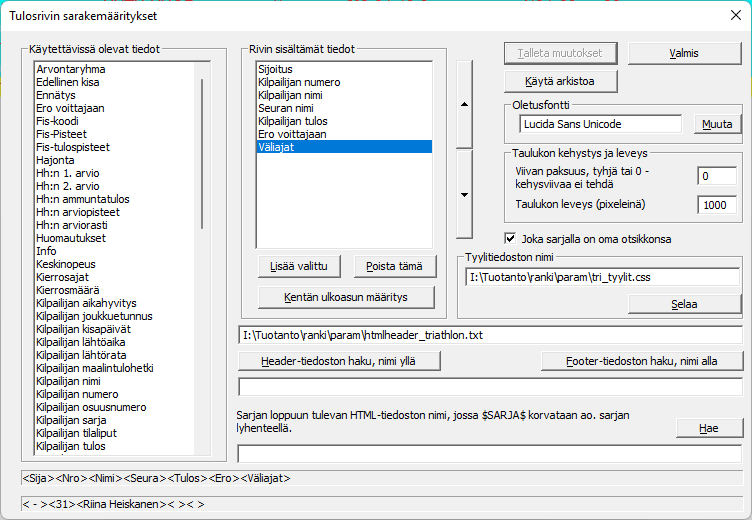Click the move-down arrow button
Image resolution: width=752 pixels, height=520 pixels.
(462, 195)
